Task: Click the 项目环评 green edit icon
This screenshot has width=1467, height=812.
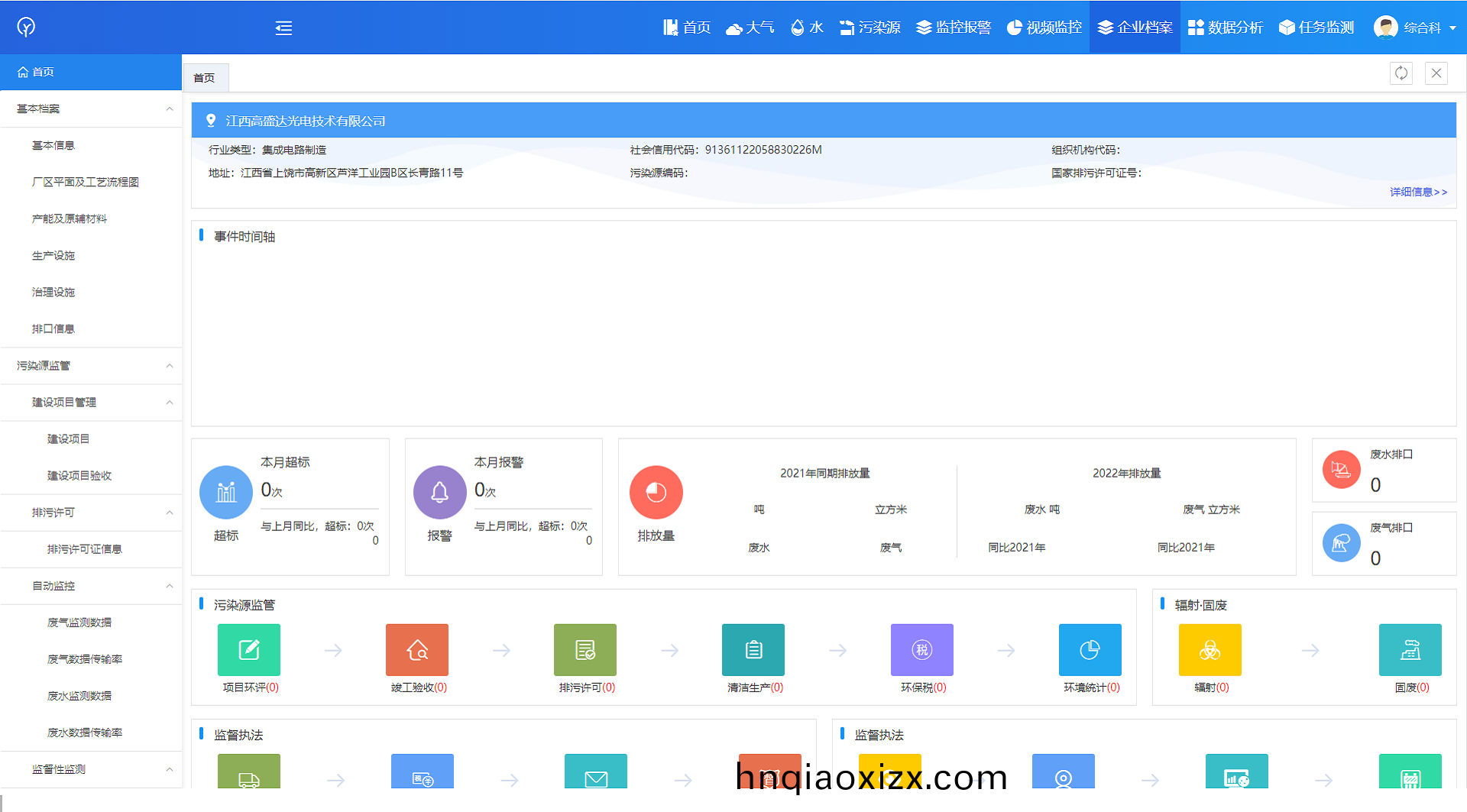Action: [248, 650]
